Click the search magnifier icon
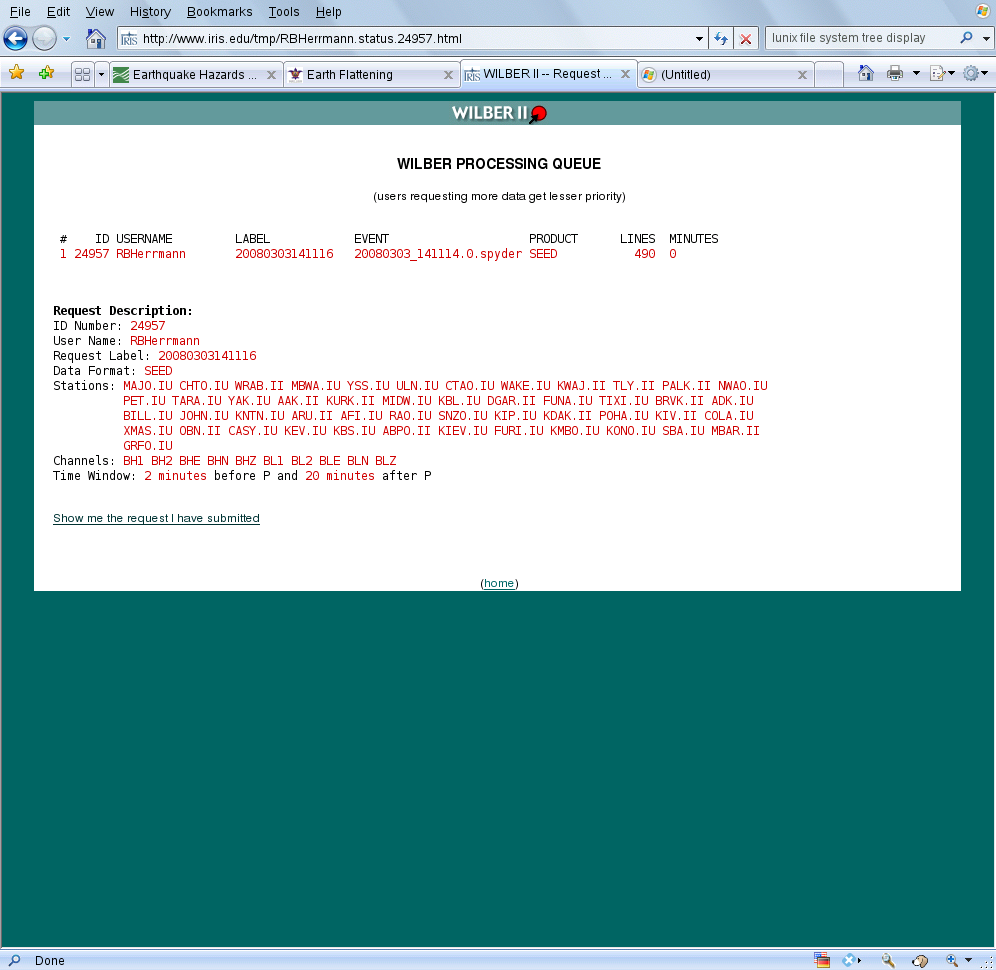Screen dimensions: 996x970 coord(966,37)
